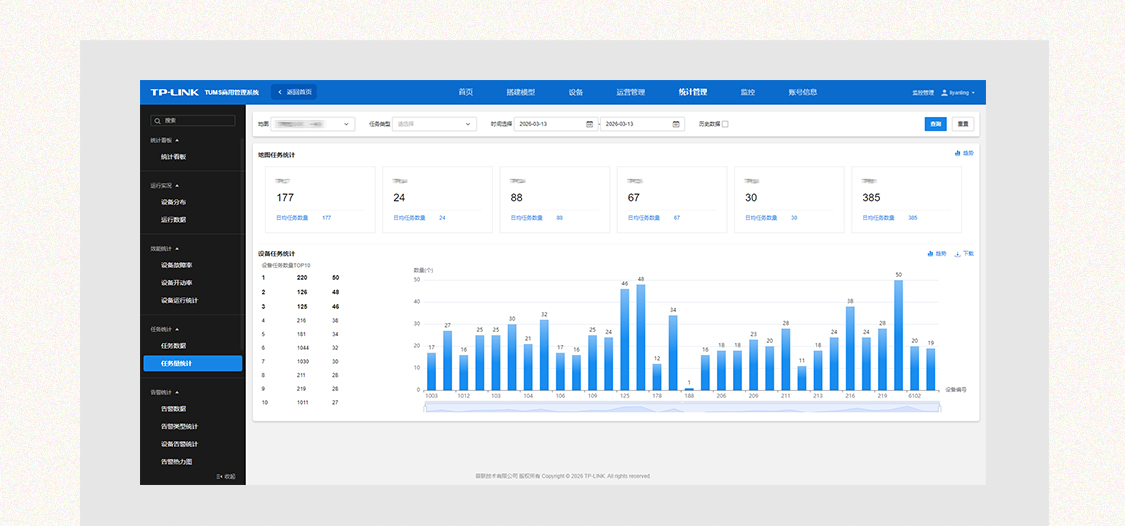
Task: Enable the 历史数据 checkbox
Action: tap(725, 124)
